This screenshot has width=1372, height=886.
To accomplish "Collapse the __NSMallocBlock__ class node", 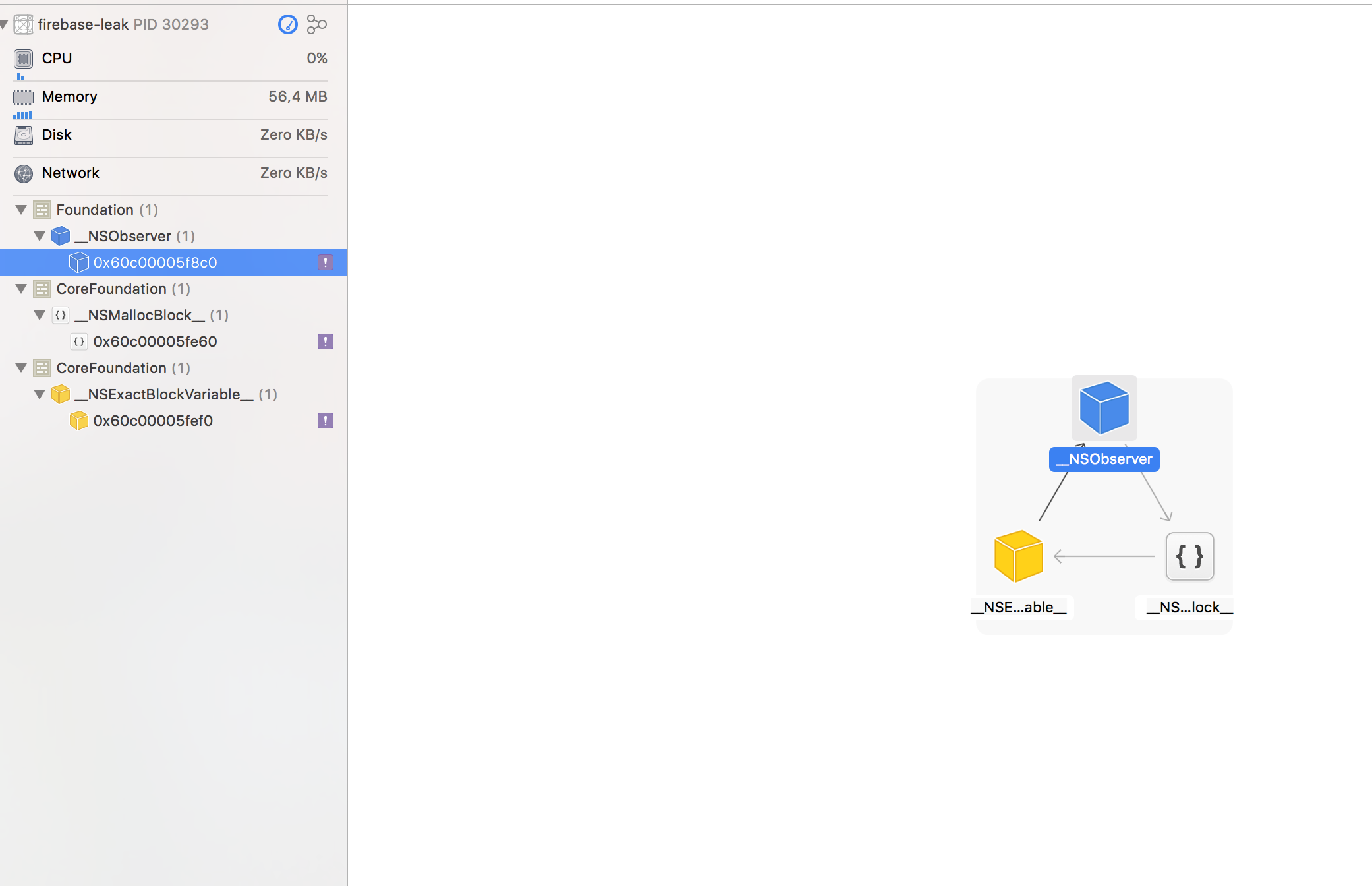I will point(40,315).
